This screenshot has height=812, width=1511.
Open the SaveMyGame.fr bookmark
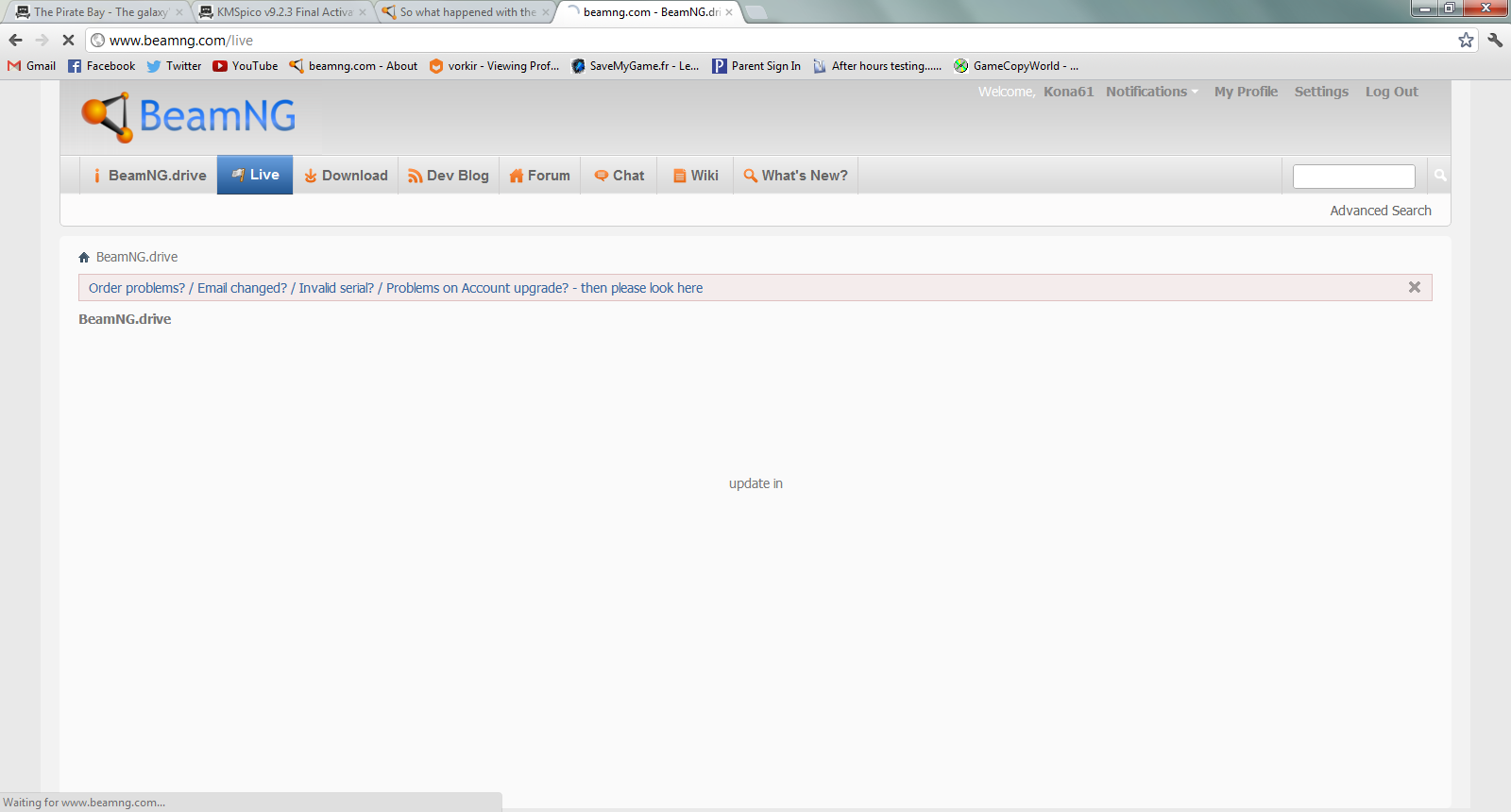tap(636, 66)
